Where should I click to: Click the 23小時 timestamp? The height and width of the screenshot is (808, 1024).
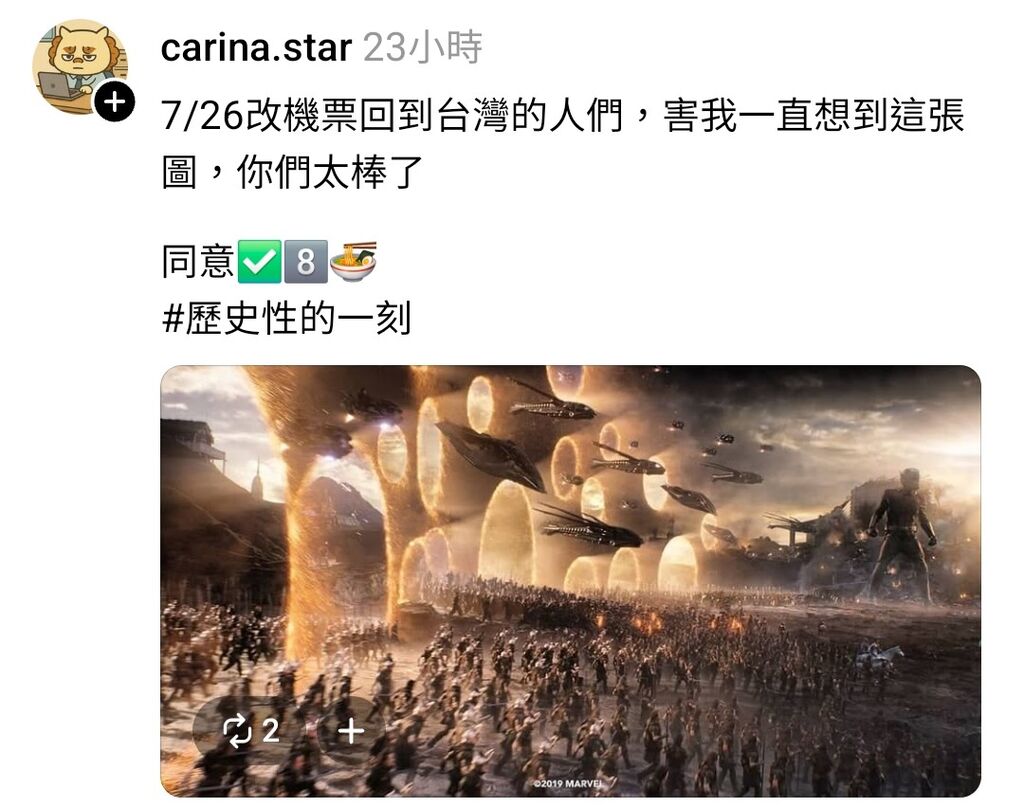[x=423, y=47]
